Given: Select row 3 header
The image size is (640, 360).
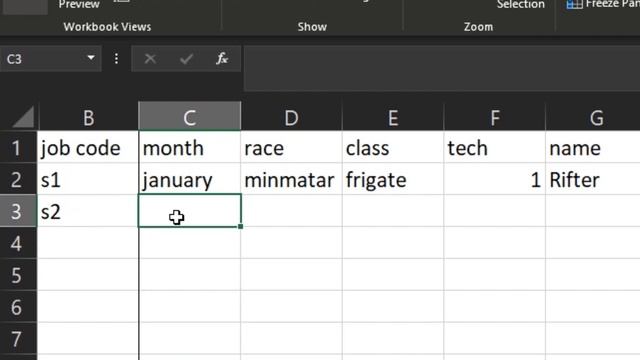Looking at the screenshot, I should pyautogui.click(x=18, y=211).
